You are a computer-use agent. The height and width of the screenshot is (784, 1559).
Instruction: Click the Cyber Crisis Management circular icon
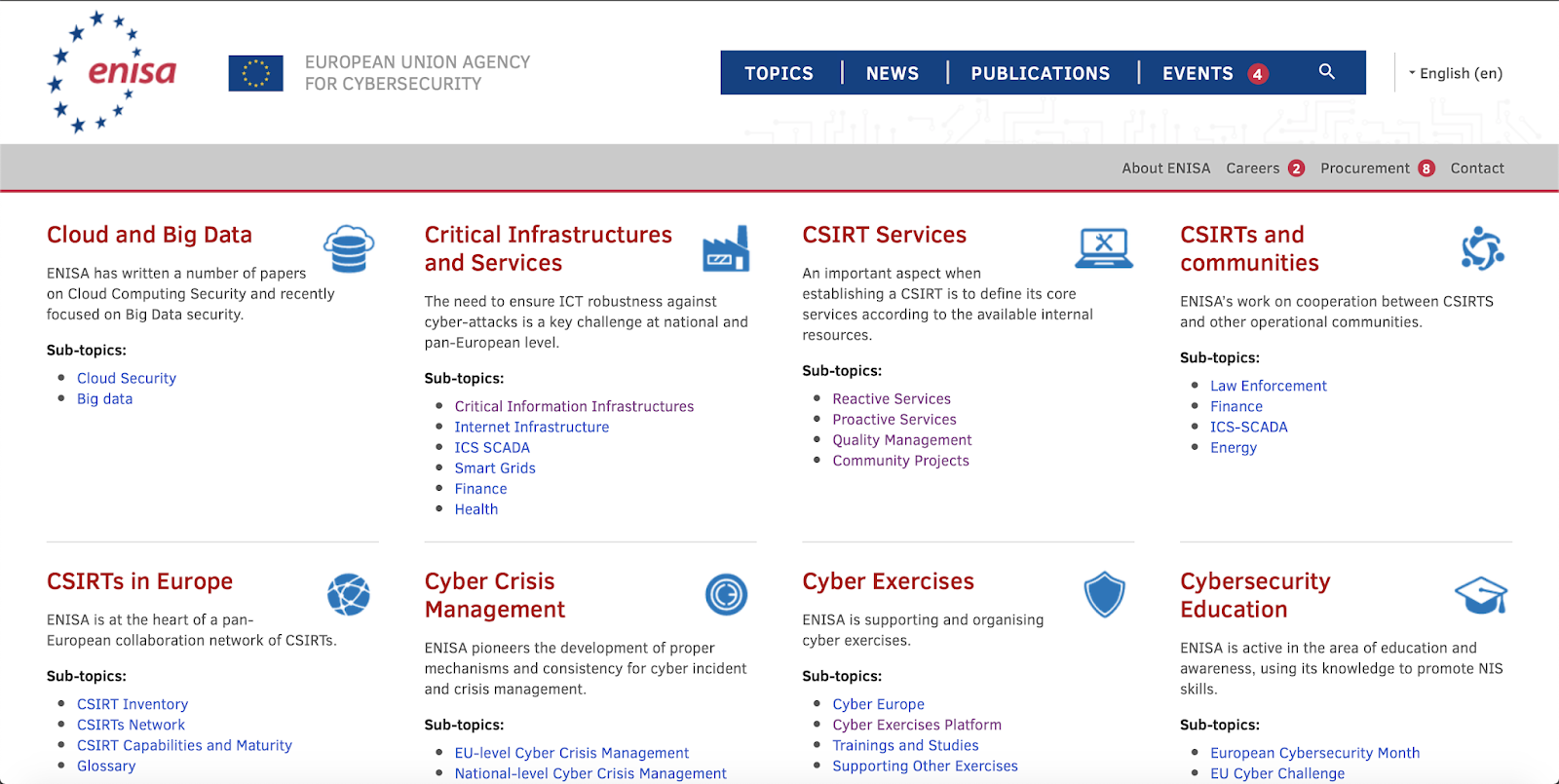pyautogui.click(x=726, y=594)
